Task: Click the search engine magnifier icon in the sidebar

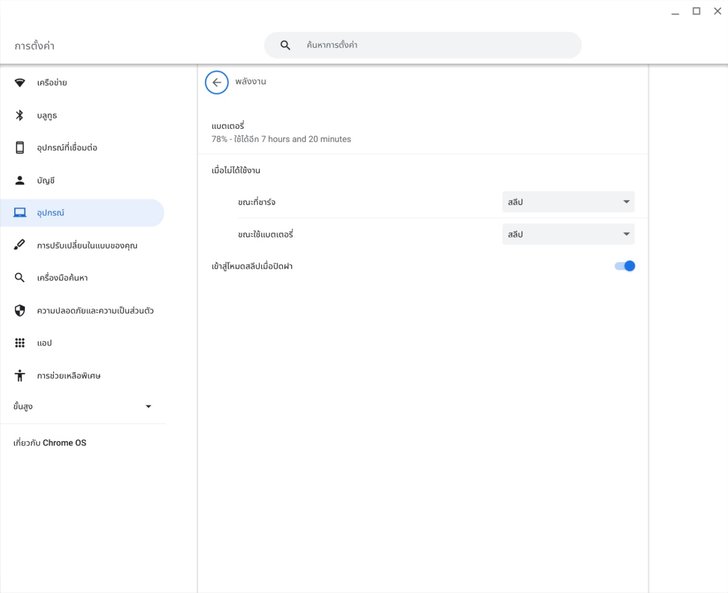Action: (20, 278)
